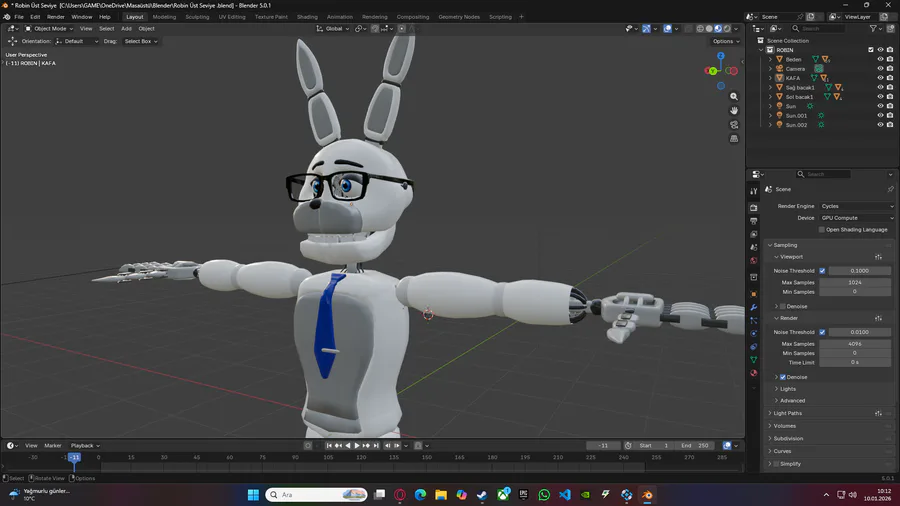Viewport: 900px width, 506px height.
Task: Open the Scene properties tab icon
Action: 754,247
